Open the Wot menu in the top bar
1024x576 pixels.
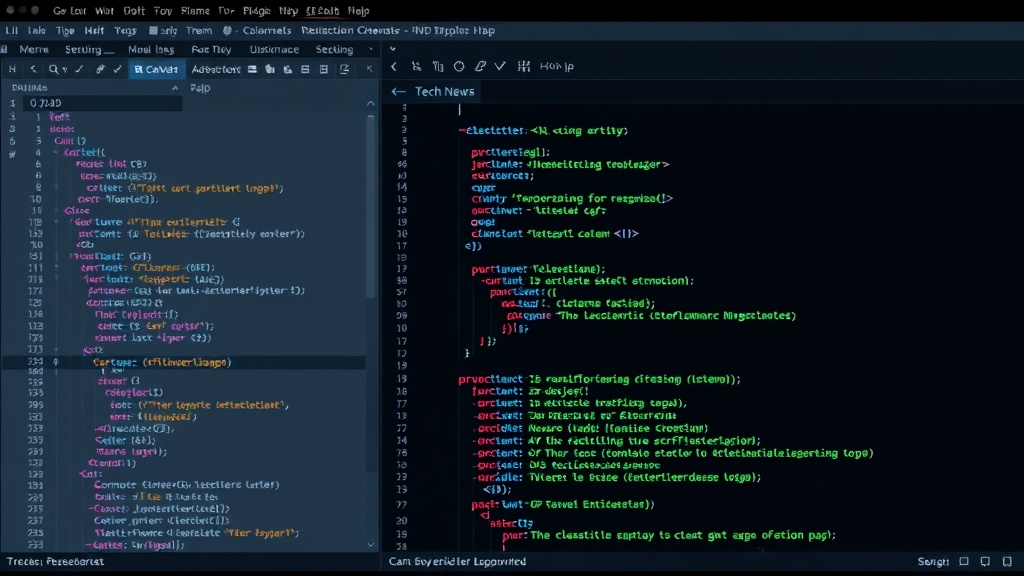click(104, 10)
